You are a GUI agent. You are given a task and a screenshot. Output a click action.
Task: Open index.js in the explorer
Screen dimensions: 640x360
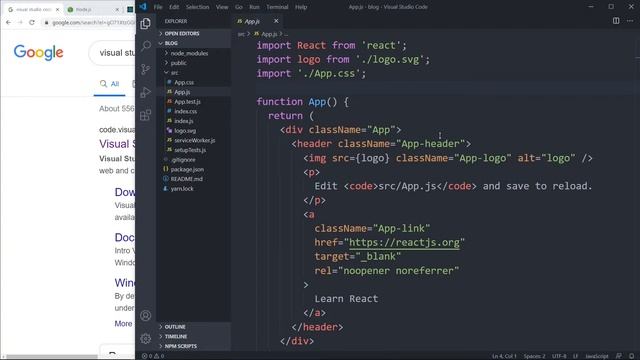[193, 121]
